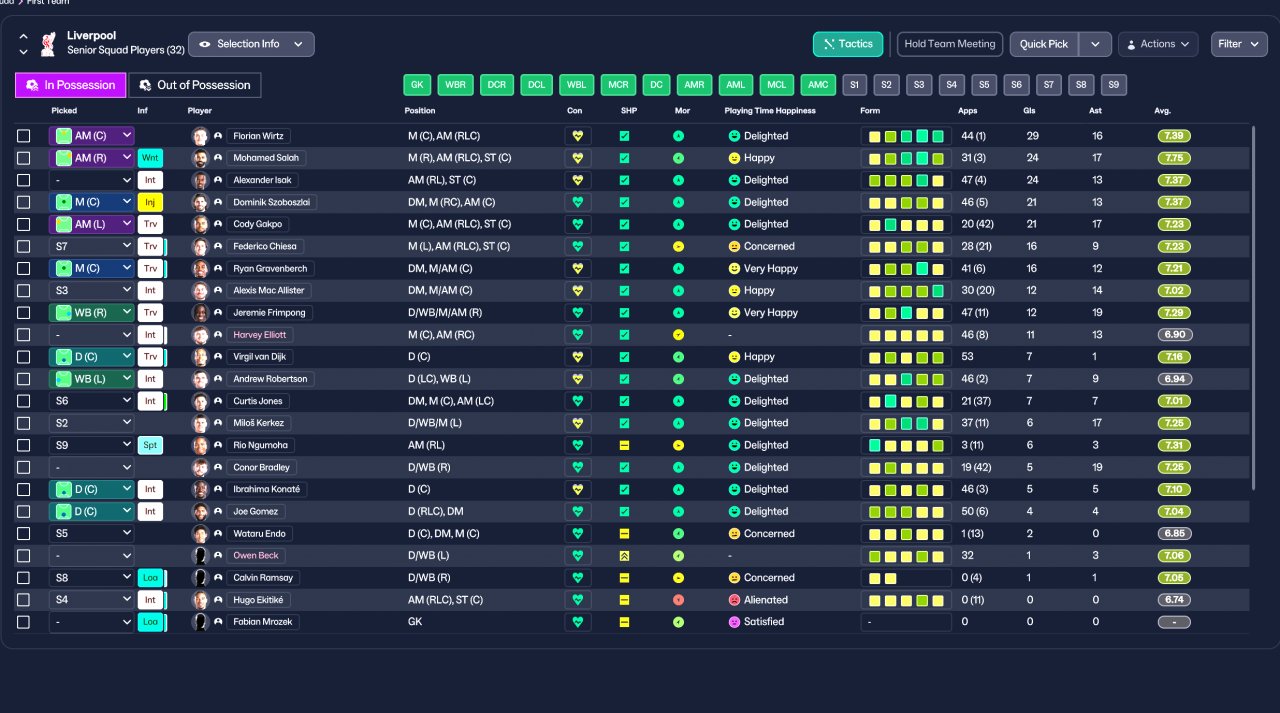Open the arrow beside Quick Pick
Screen dimensions: 1280x713
click(x=1096, y=44)
